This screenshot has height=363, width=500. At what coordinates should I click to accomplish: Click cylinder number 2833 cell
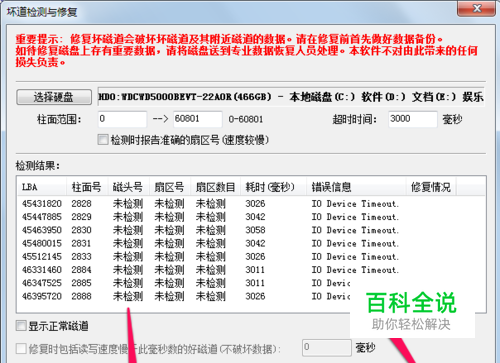81,257
